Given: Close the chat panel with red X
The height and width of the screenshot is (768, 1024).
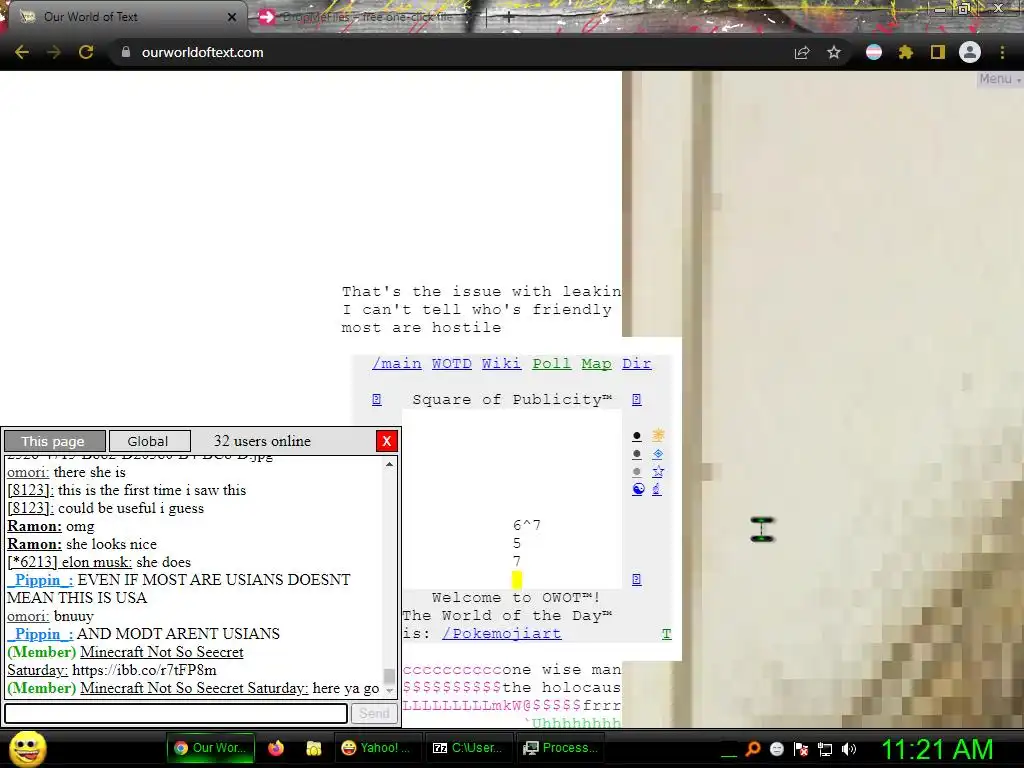Looking at the screenshot, I should pyautogui.click(x=387, y=441).
